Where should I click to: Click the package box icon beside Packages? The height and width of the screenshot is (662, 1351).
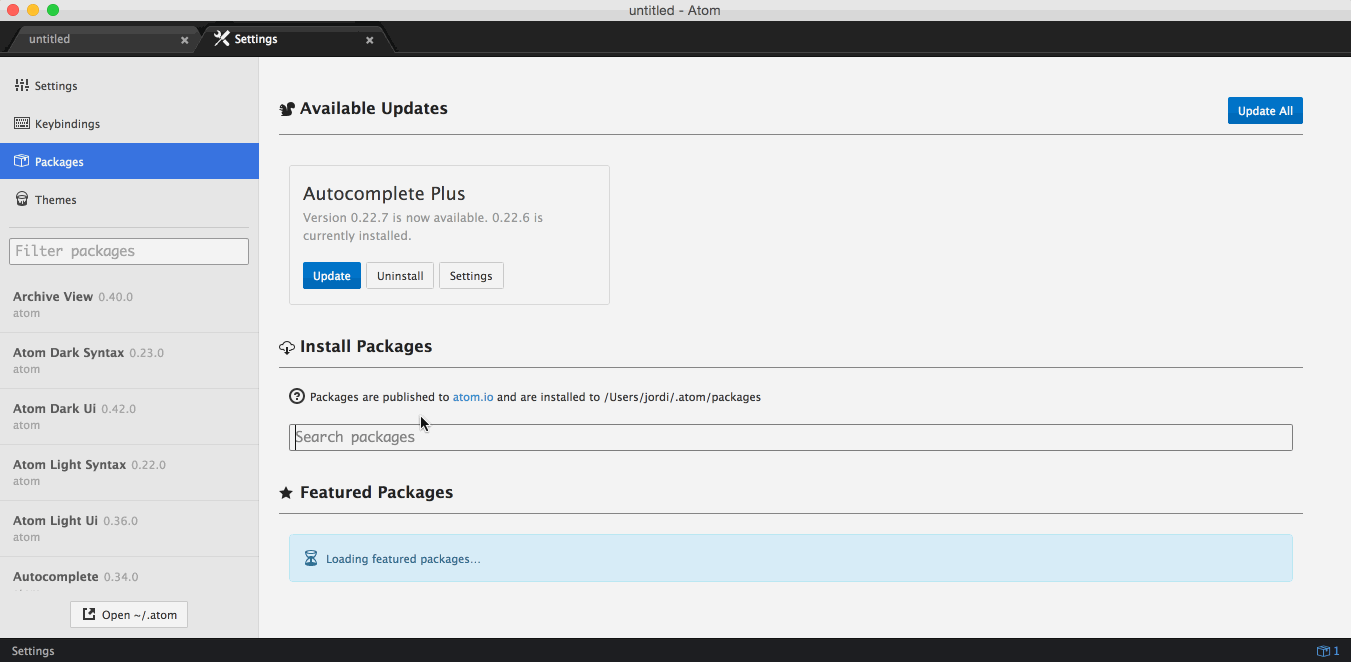click(22, 162)
